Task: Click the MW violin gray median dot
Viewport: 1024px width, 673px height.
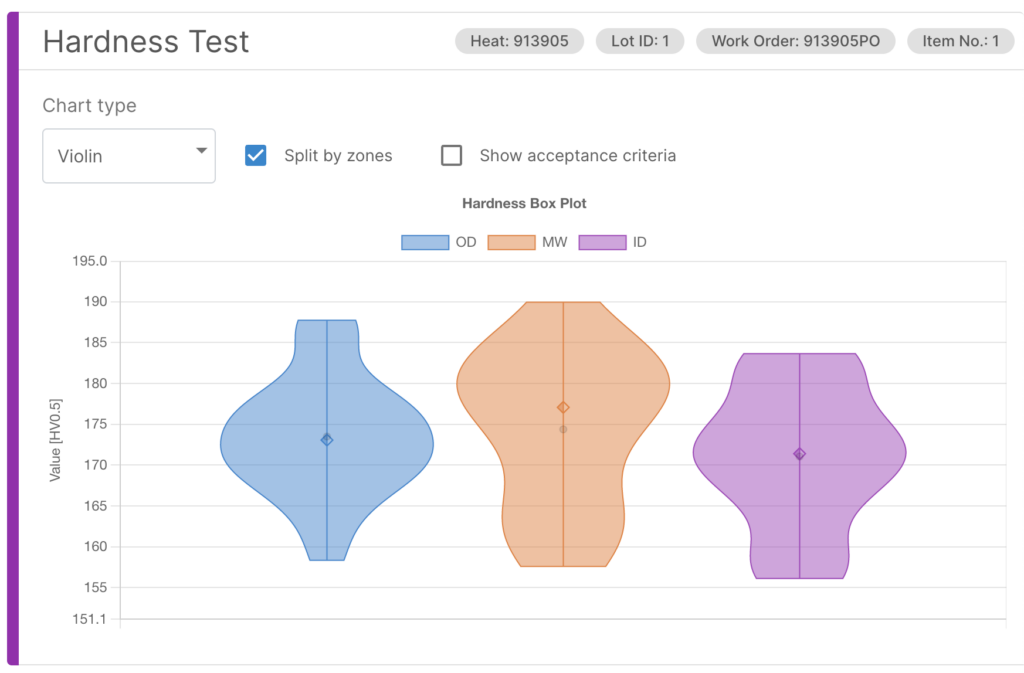Action: pyautogui.click(x=563, y=430)
